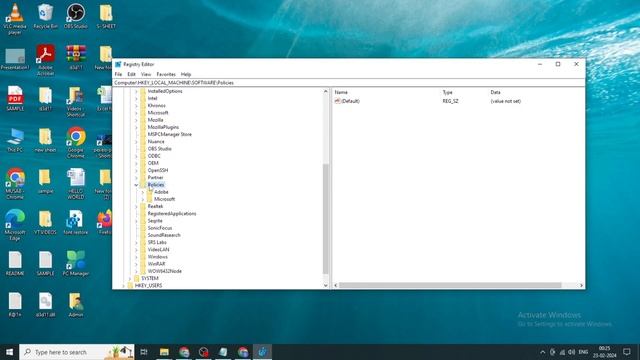Screen dimensions: 640x360
Task: Expand the Microsoft key under Policies
Action: 143,199
